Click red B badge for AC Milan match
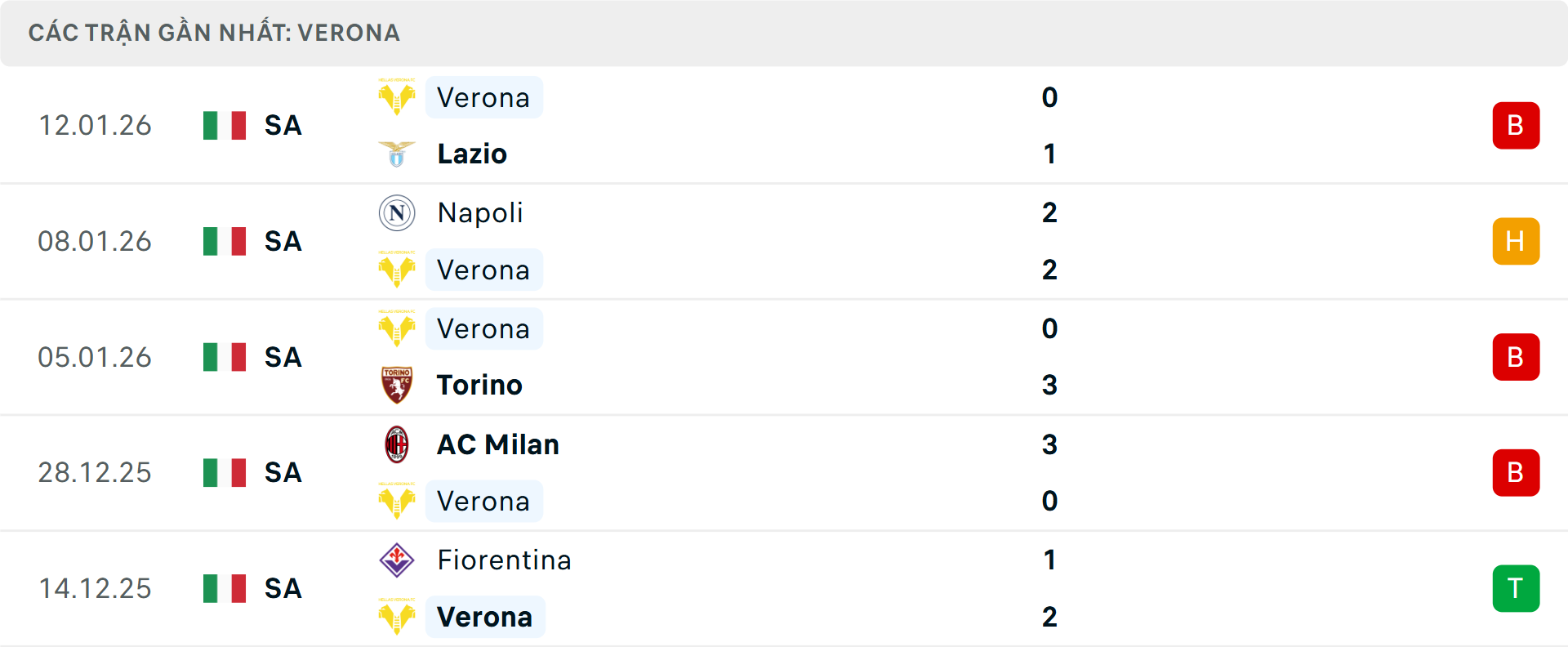 (1516, 473)
